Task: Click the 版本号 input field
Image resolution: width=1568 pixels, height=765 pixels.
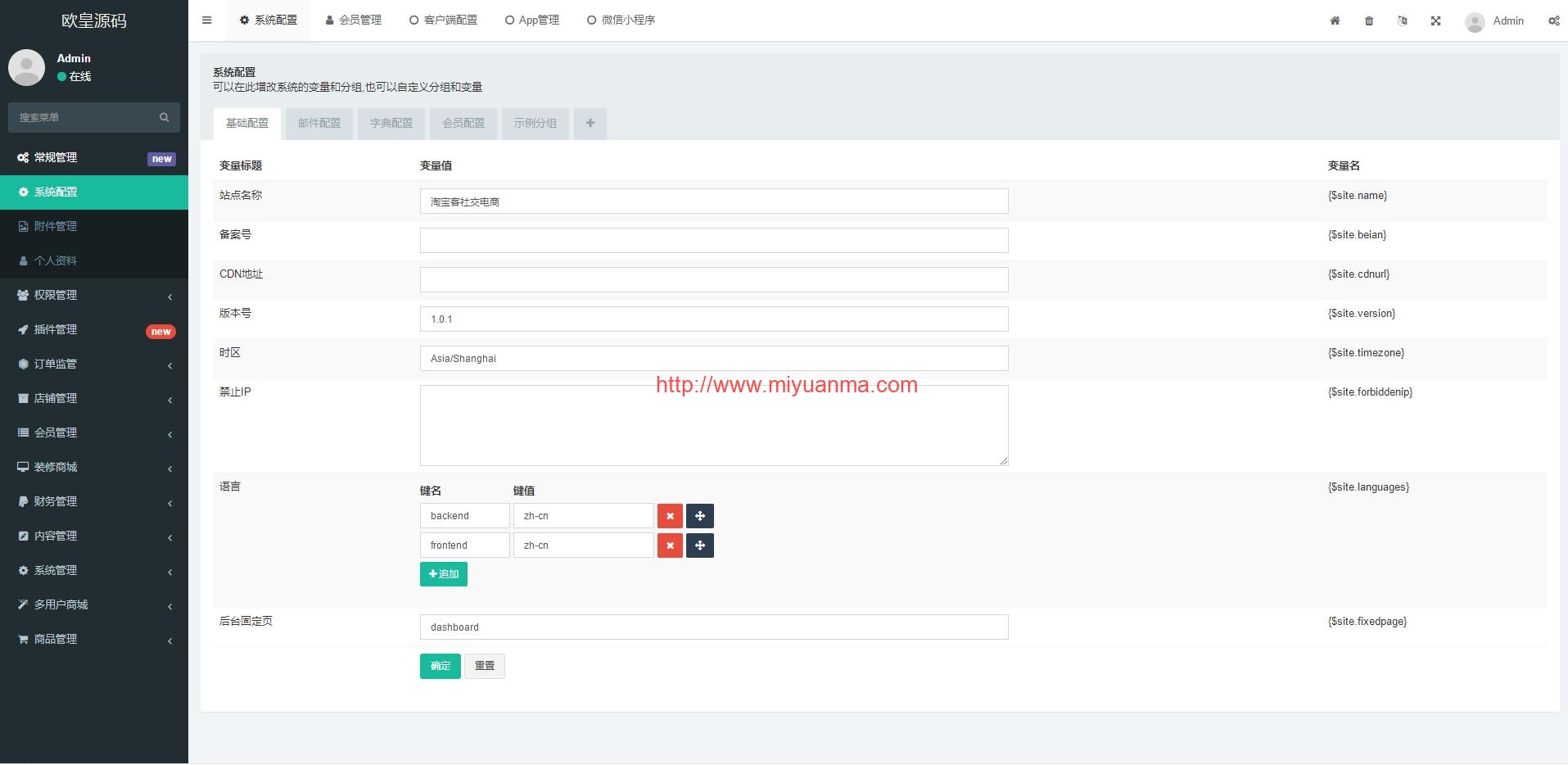Action: 714,319
